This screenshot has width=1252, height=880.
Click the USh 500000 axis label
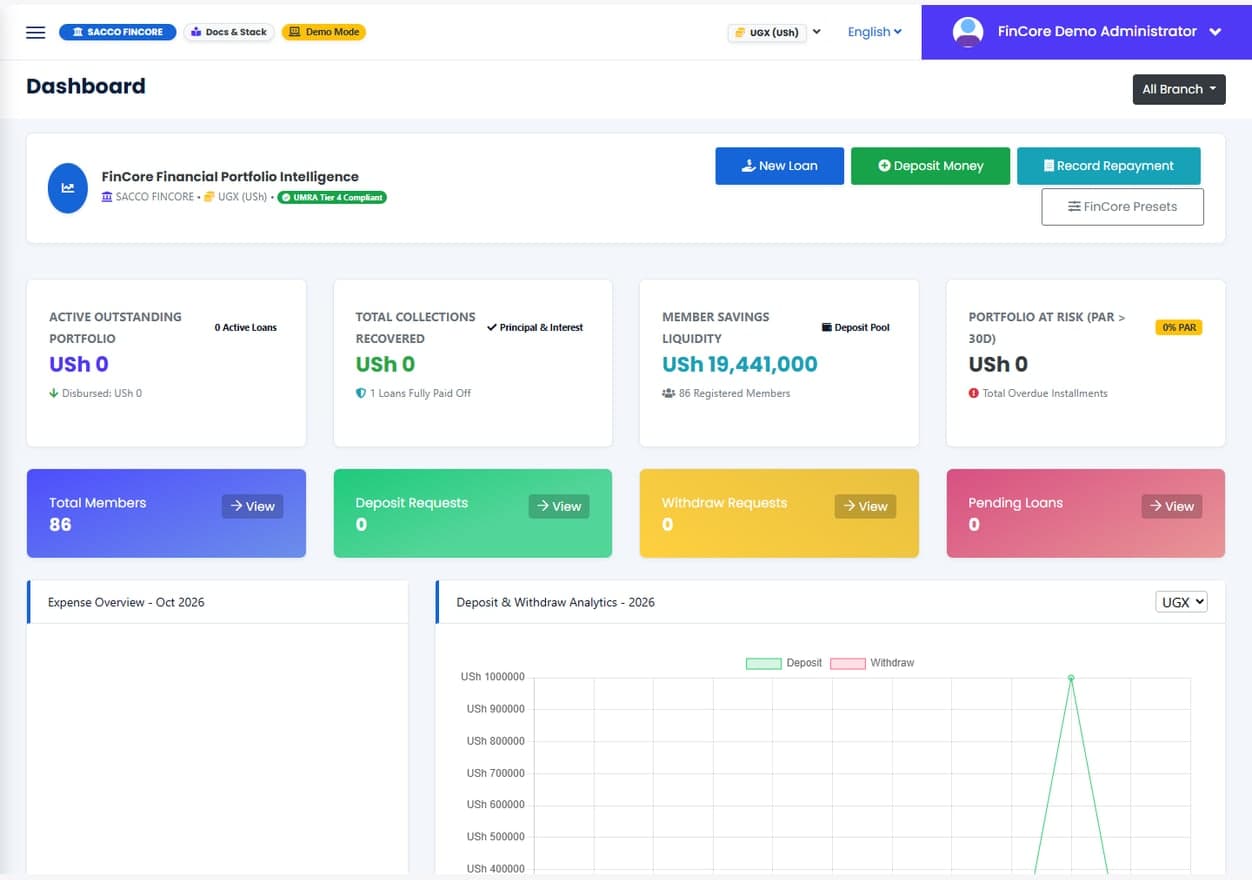pyautogui.click(x=495, y=837)
